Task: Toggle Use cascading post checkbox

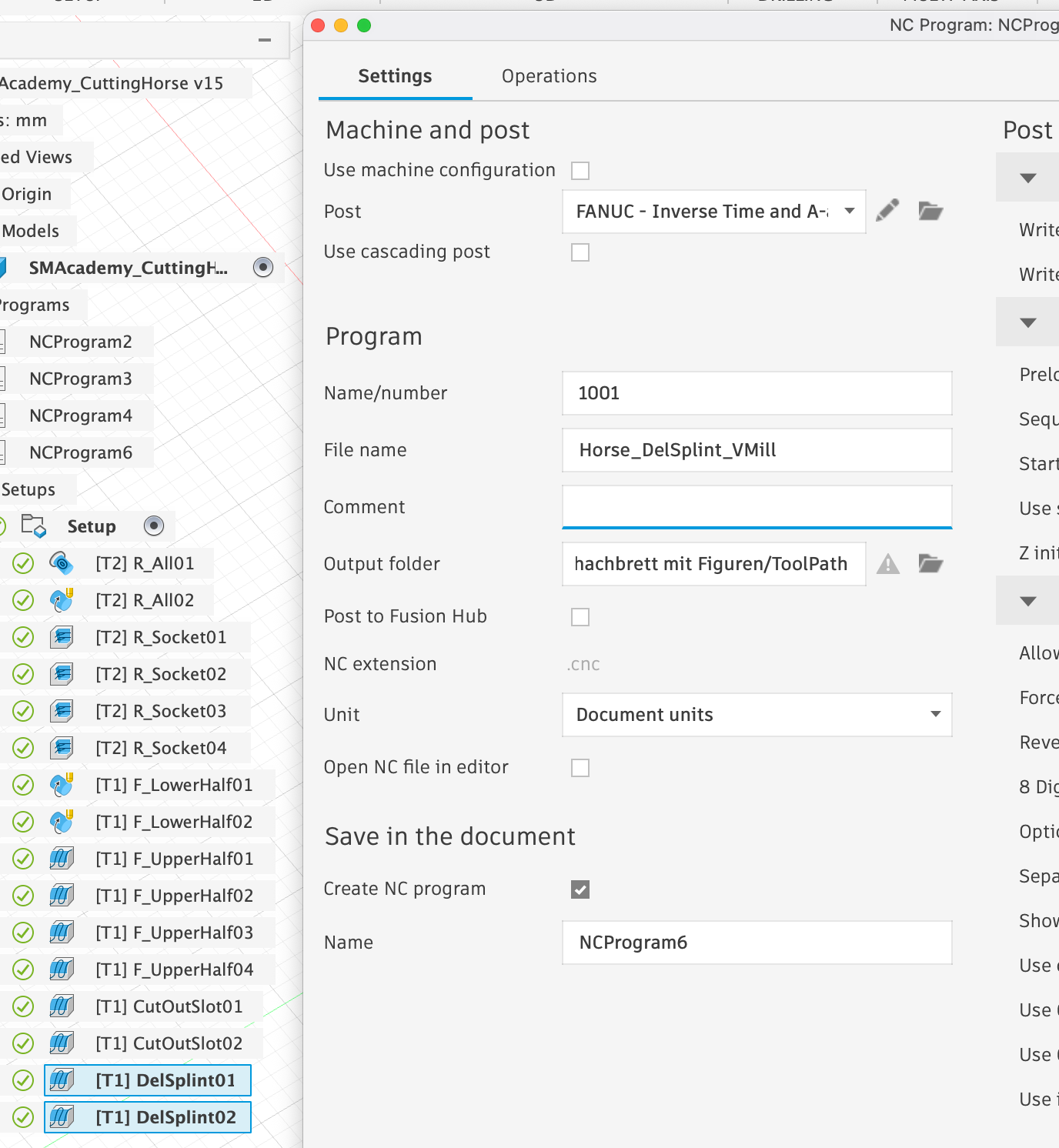Action: pyautogui.click(x=580, y=252)
